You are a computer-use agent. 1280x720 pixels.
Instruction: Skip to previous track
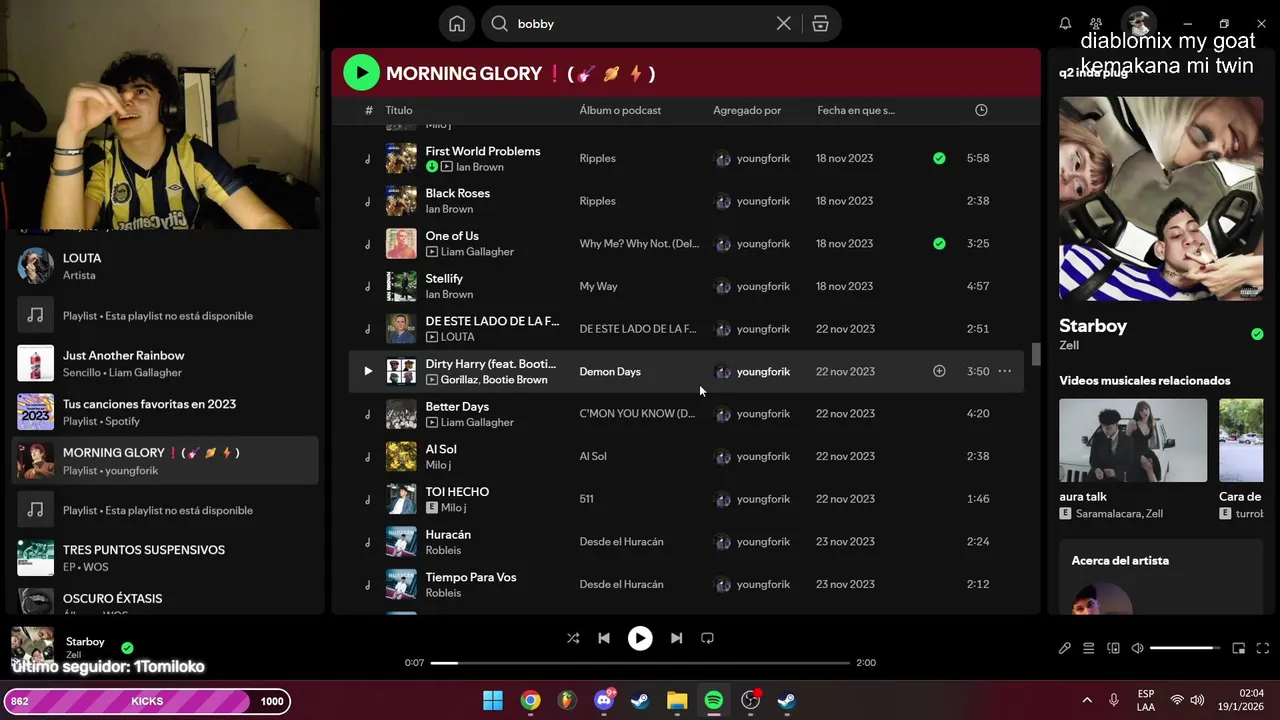[604, 638]
